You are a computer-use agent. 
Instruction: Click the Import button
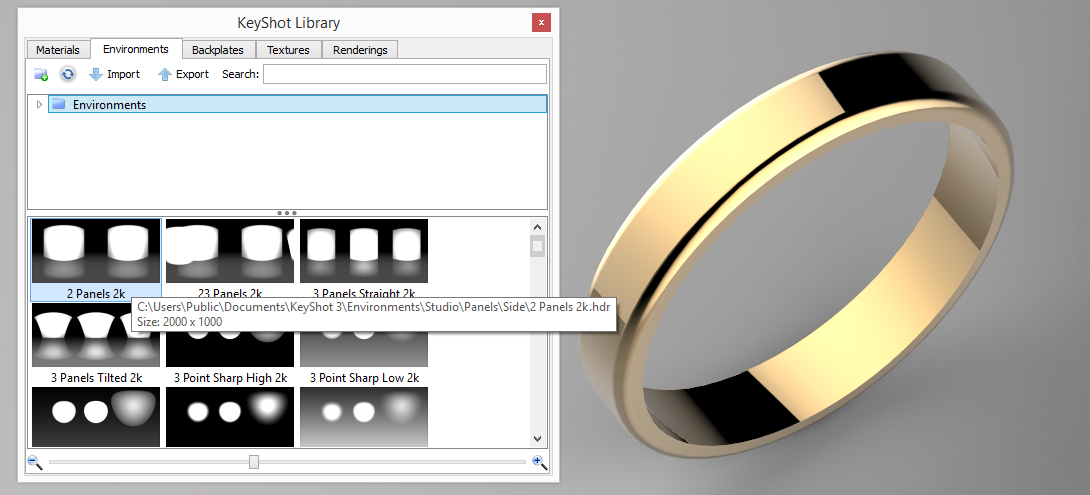[x=115, y=74]
